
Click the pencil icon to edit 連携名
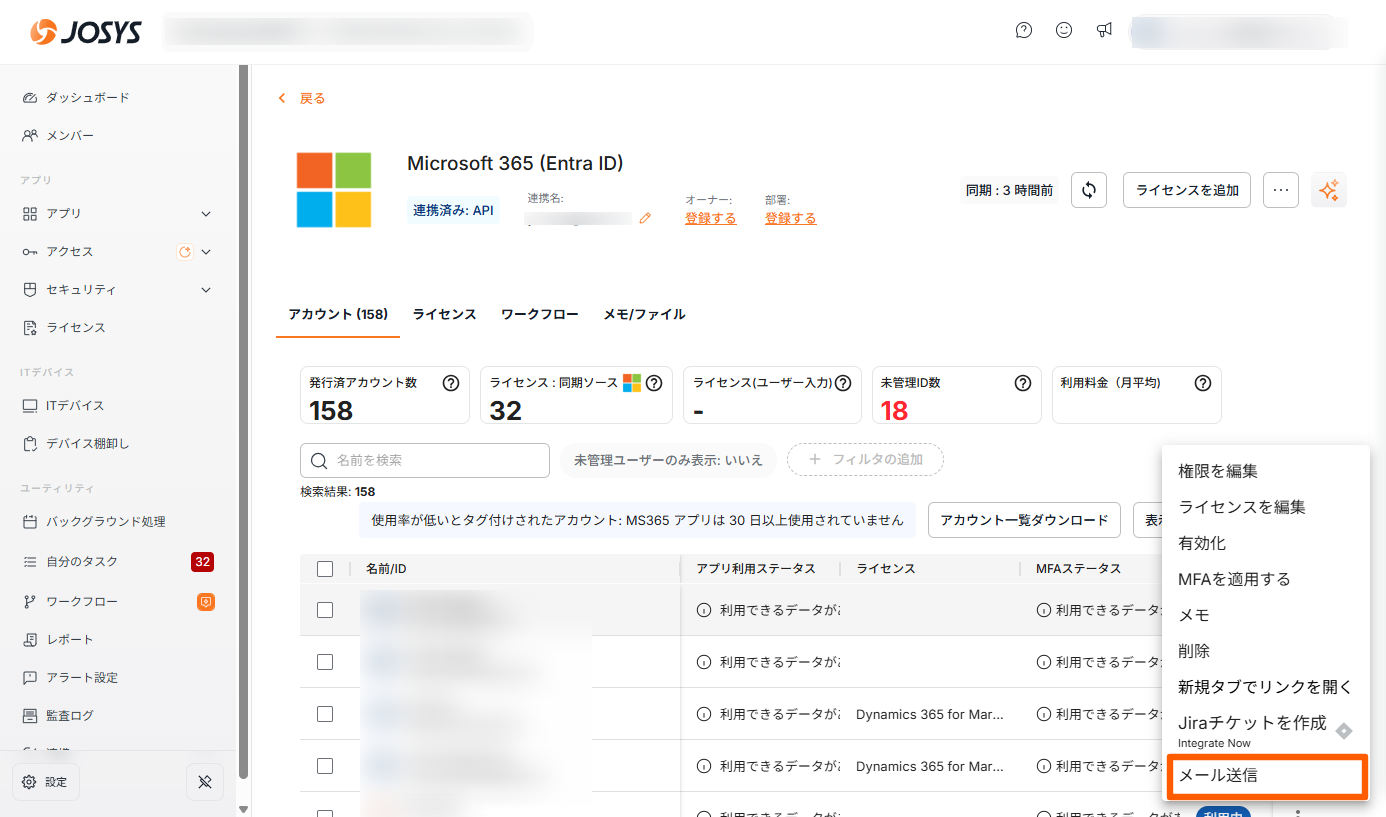[645, 218]
